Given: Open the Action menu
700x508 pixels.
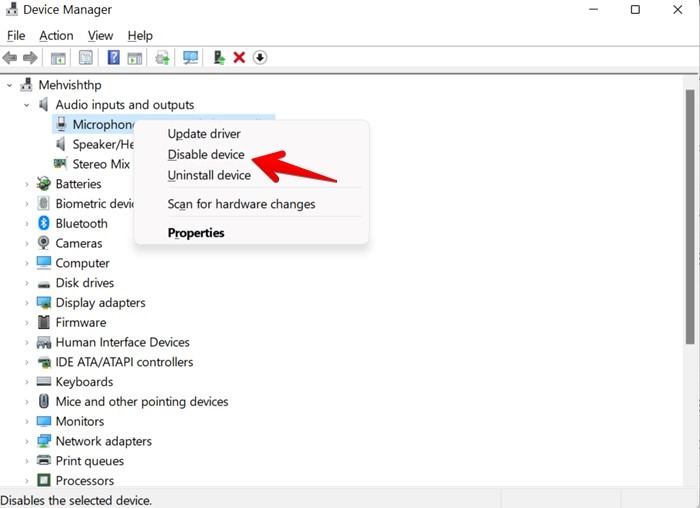Looking at the screenshot, I should coord(56,35).
